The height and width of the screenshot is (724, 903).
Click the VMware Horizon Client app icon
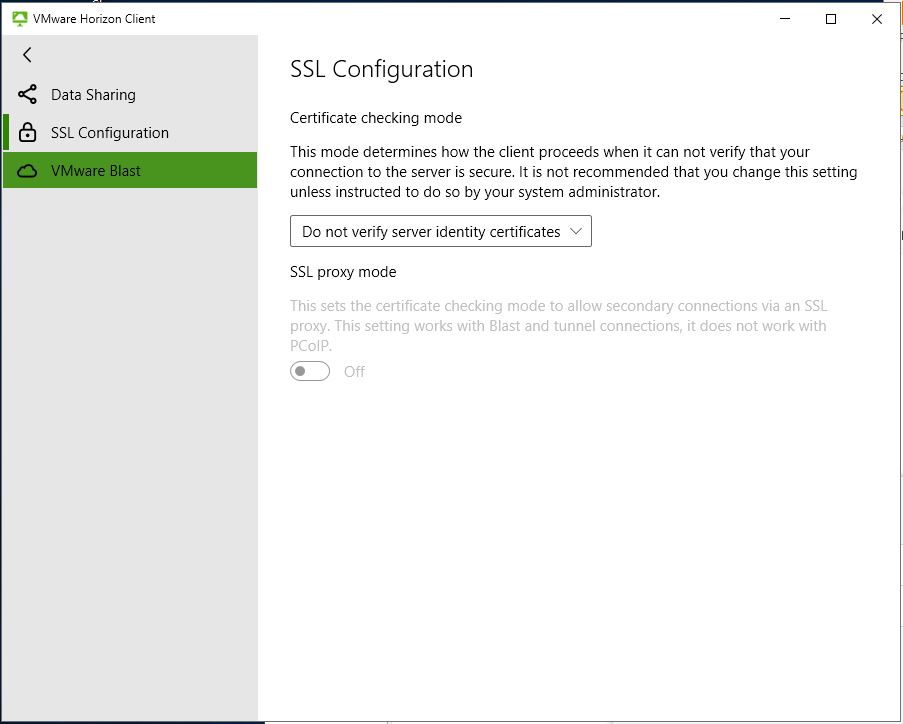coord(19,18)
